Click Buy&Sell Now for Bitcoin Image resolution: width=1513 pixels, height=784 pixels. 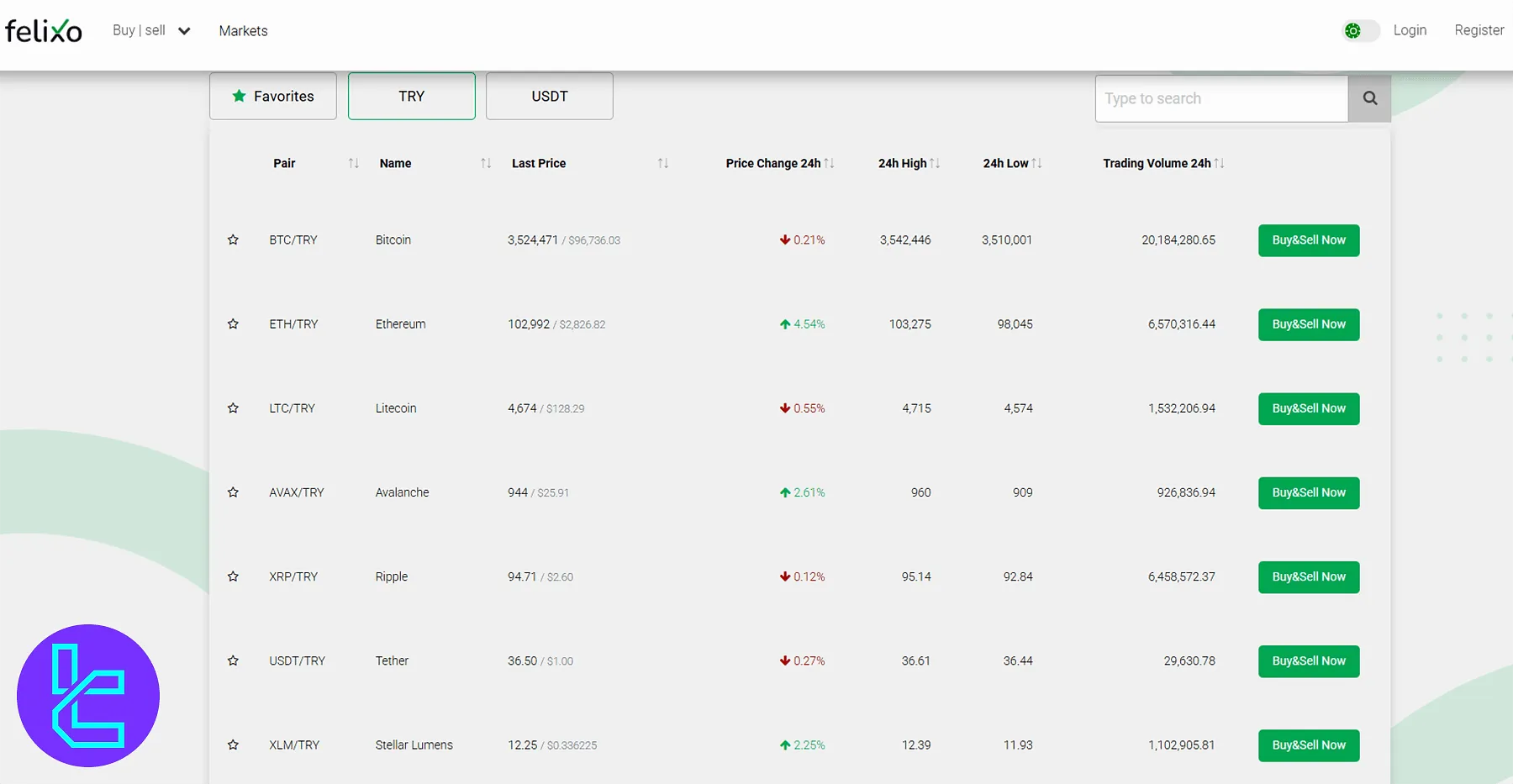click(x=1309, y=240)
